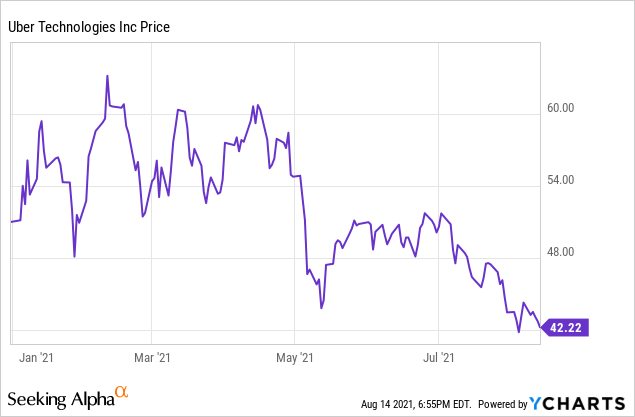Click the May '21 axis label
The image size is (635, 417).
[x=295, y=356]
